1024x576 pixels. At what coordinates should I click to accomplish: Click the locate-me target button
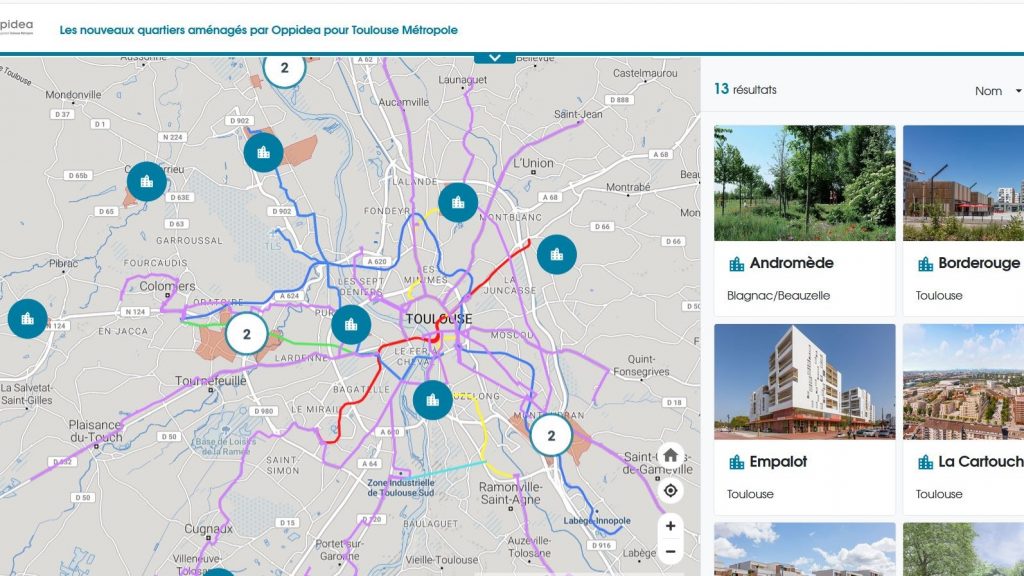[x=671, y=490]
